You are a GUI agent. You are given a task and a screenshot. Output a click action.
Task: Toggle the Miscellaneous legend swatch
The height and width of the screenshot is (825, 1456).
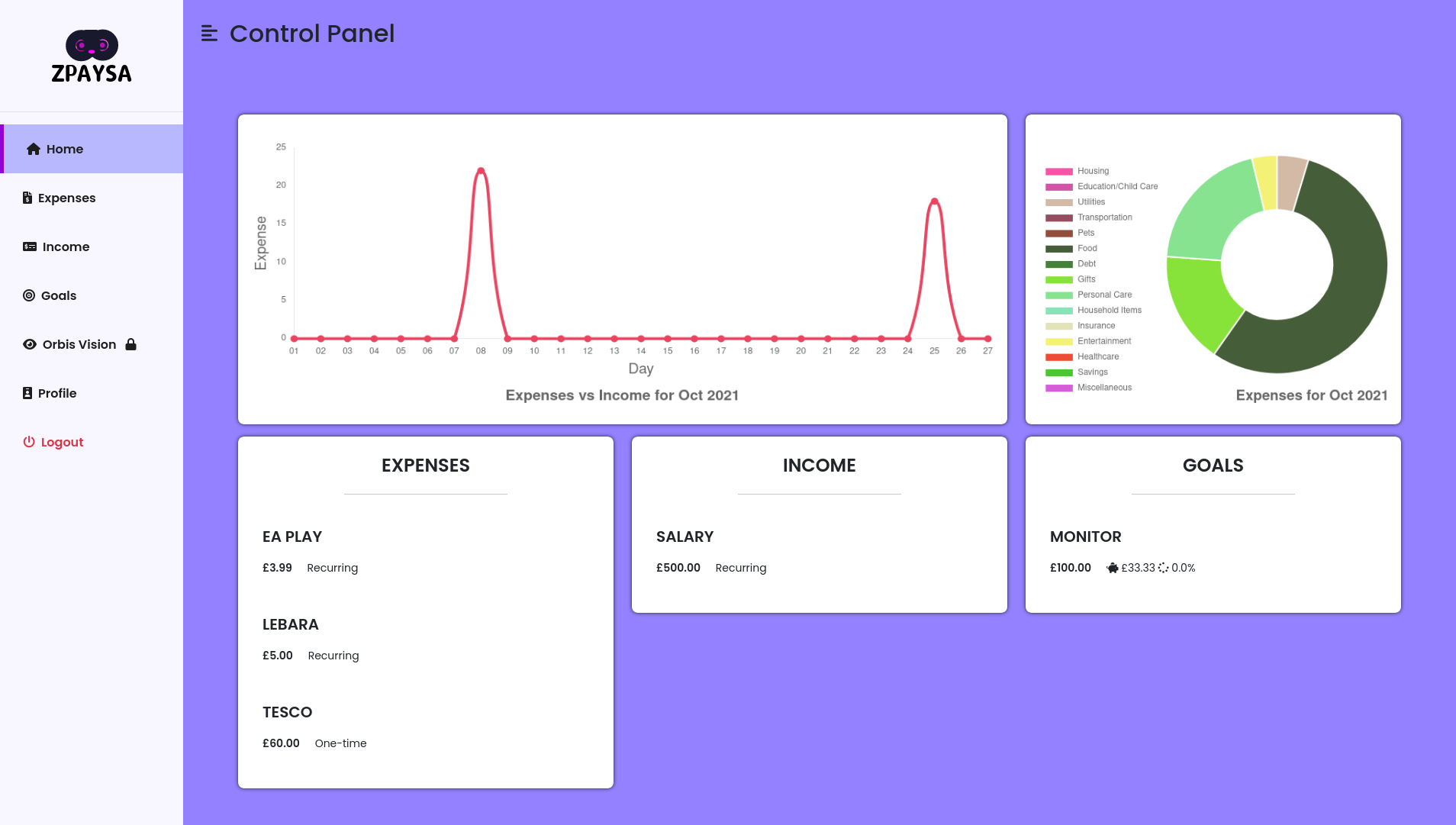pos(1058,388)
